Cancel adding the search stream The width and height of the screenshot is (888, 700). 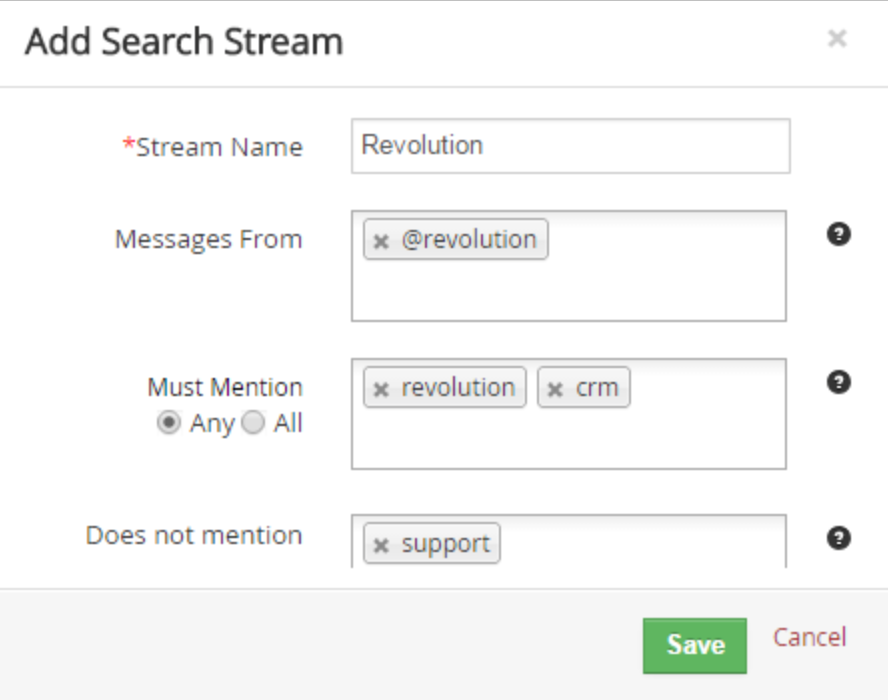tap(809, 637)
